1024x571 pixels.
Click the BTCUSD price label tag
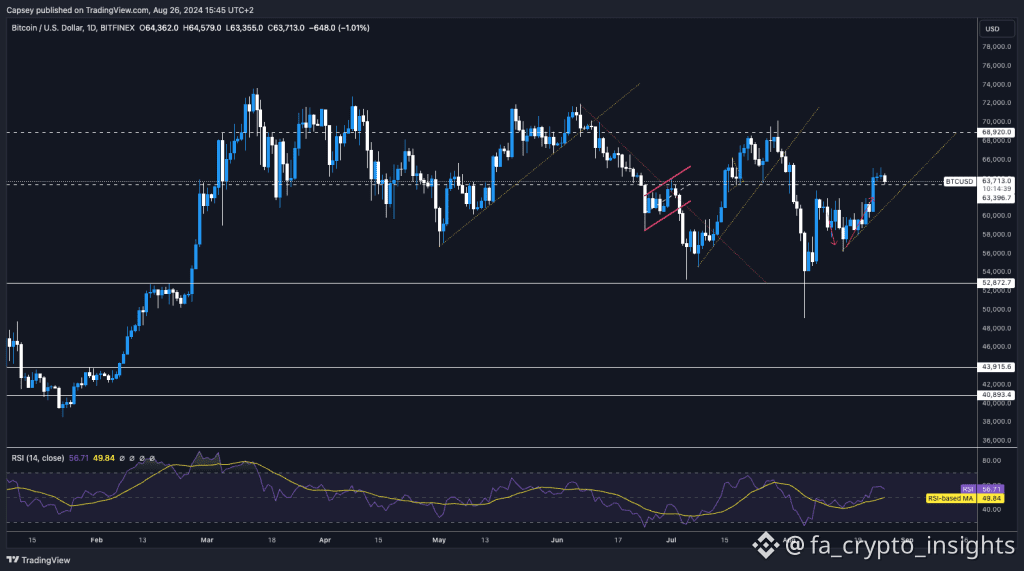(x=959, y=181)
